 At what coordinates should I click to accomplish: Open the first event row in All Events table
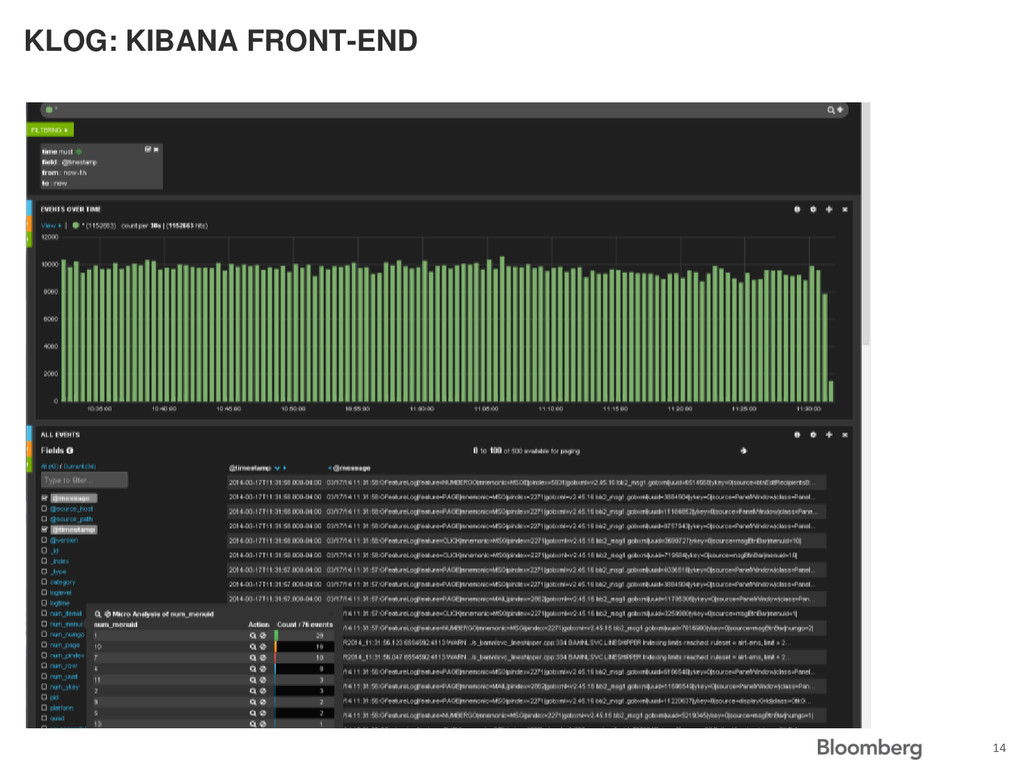pos(526,483)
